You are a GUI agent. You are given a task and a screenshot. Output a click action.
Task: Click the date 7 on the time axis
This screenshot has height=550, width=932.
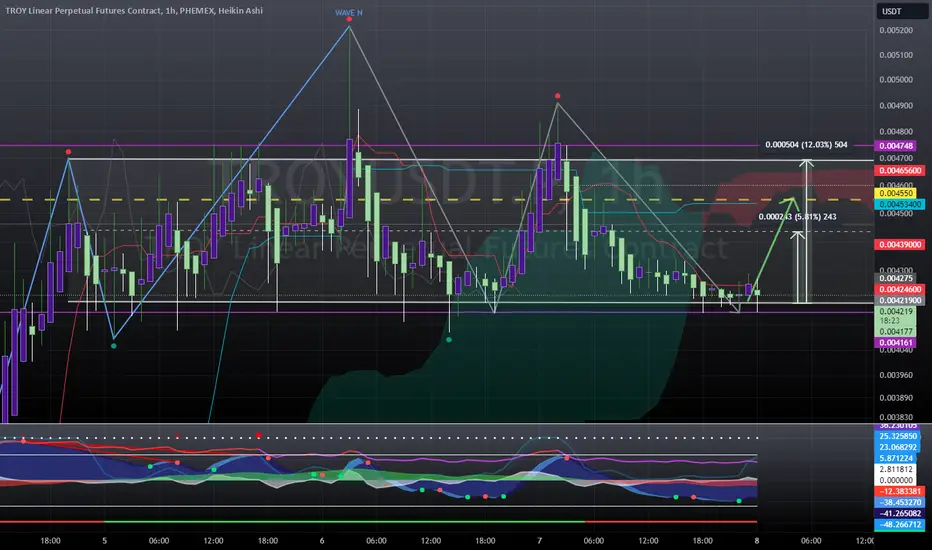tap(540, 540)
